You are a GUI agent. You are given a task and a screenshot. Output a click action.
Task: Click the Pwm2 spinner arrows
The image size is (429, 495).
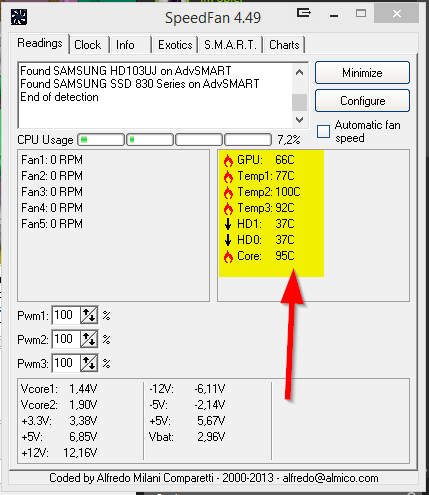[x=89, y=339]
